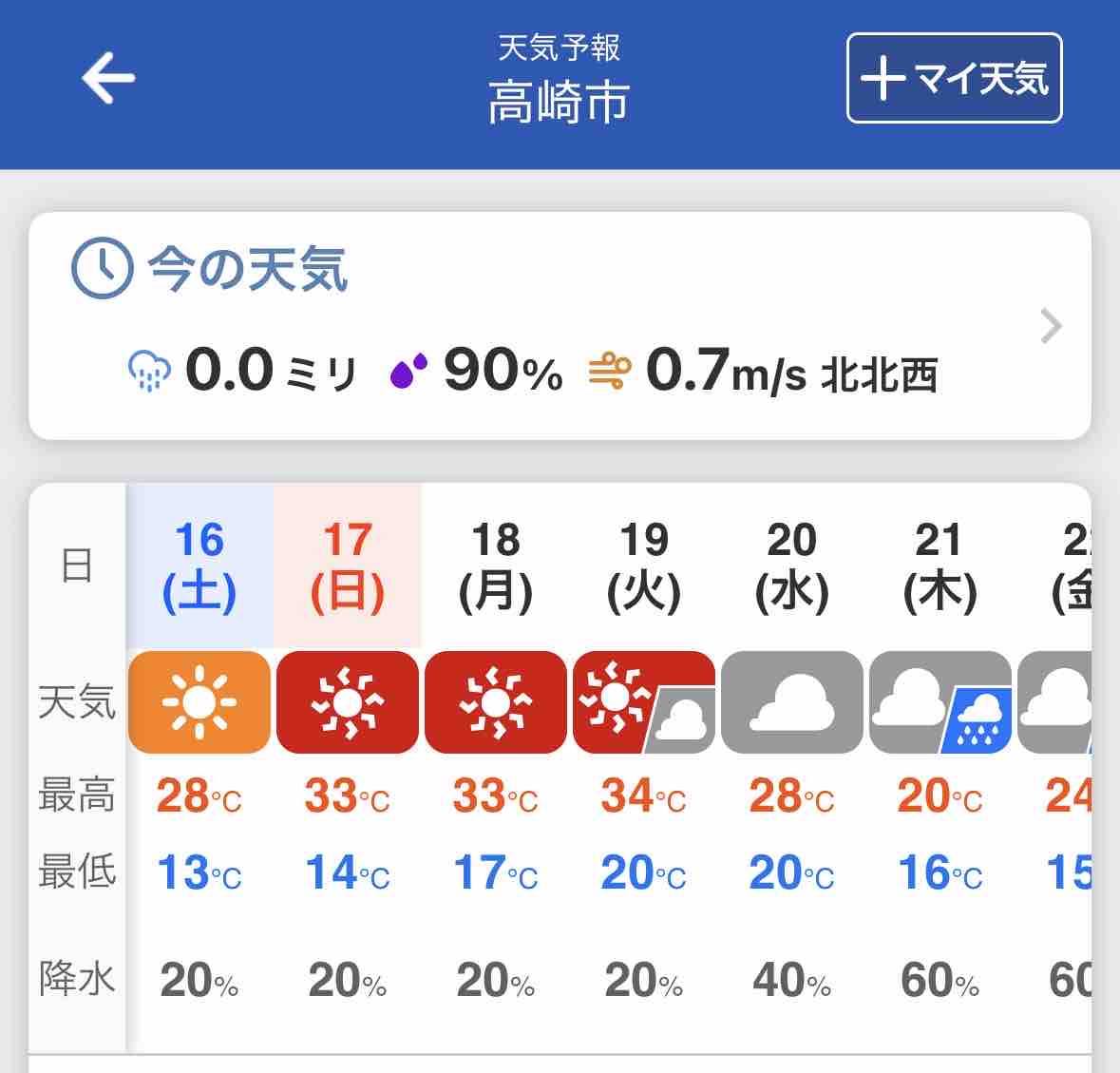
Task: Open the 16 (土) date column
Action: click(199, 565)
